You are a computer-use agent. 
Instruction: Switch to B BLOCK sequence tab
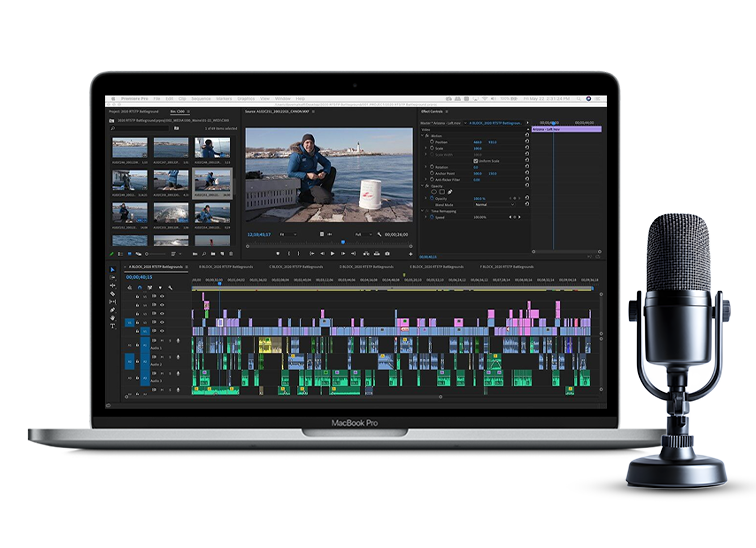[226, 267]
